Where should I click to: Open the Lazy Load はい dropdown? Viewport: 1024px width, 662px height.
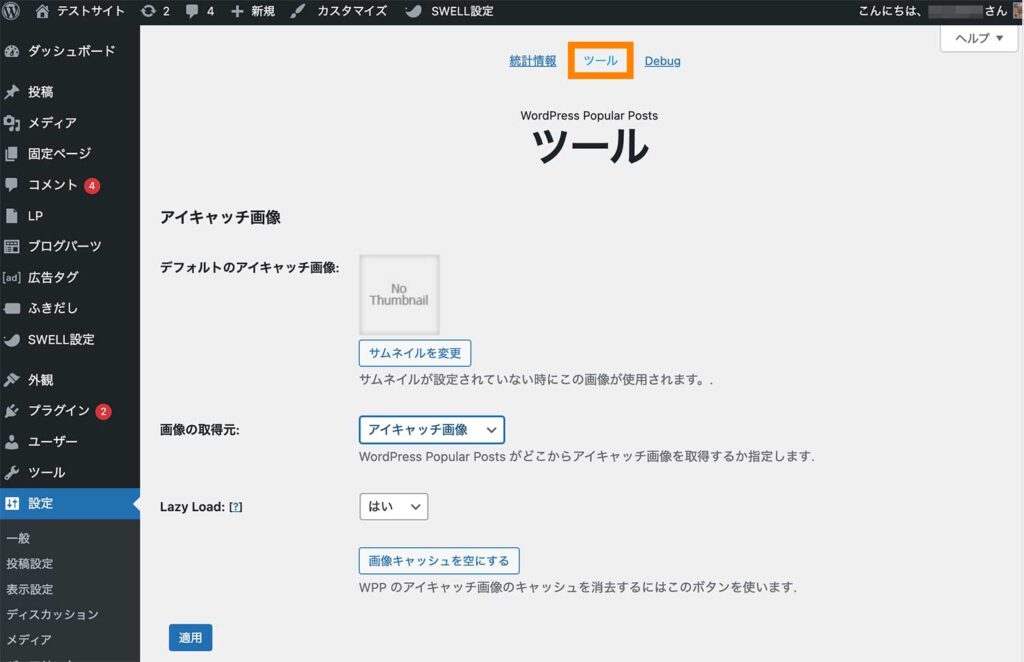coord(393,507)
